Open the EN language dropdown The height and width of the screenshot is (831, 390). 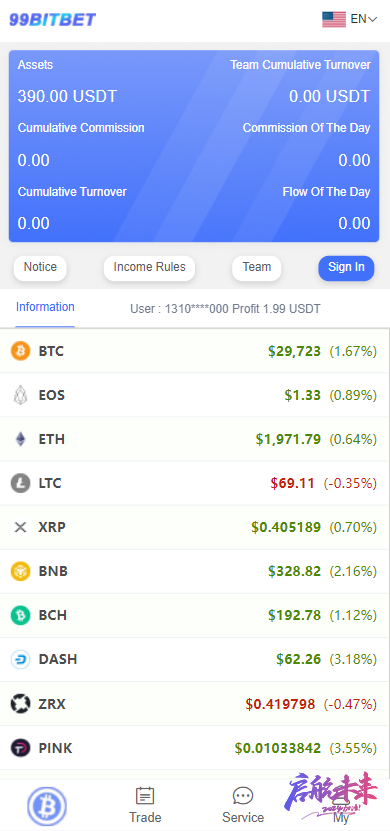pyautogui.click(x=364, y=19)
